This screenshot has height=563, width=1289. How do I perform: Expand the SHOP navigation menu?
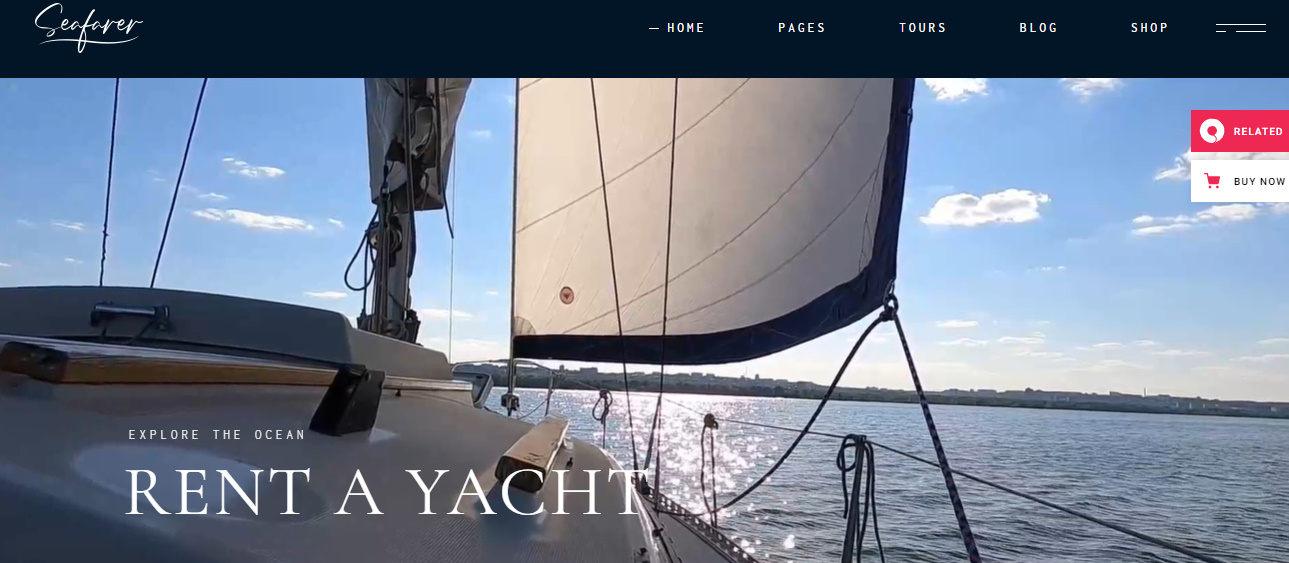1150,28
